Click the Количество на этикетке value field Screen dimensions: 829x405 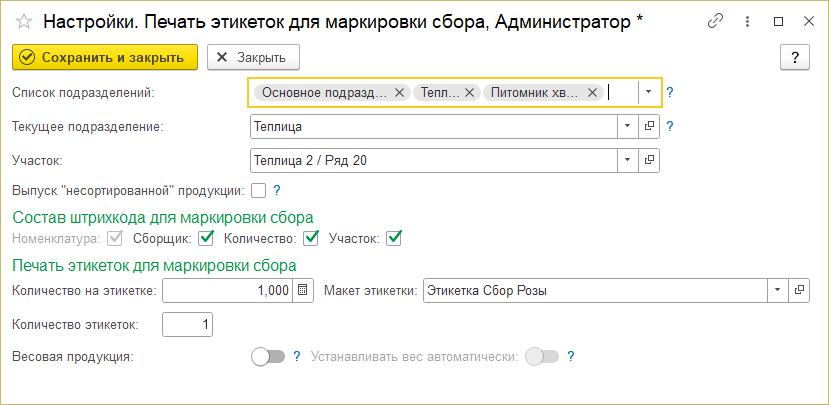coord(227,290)
